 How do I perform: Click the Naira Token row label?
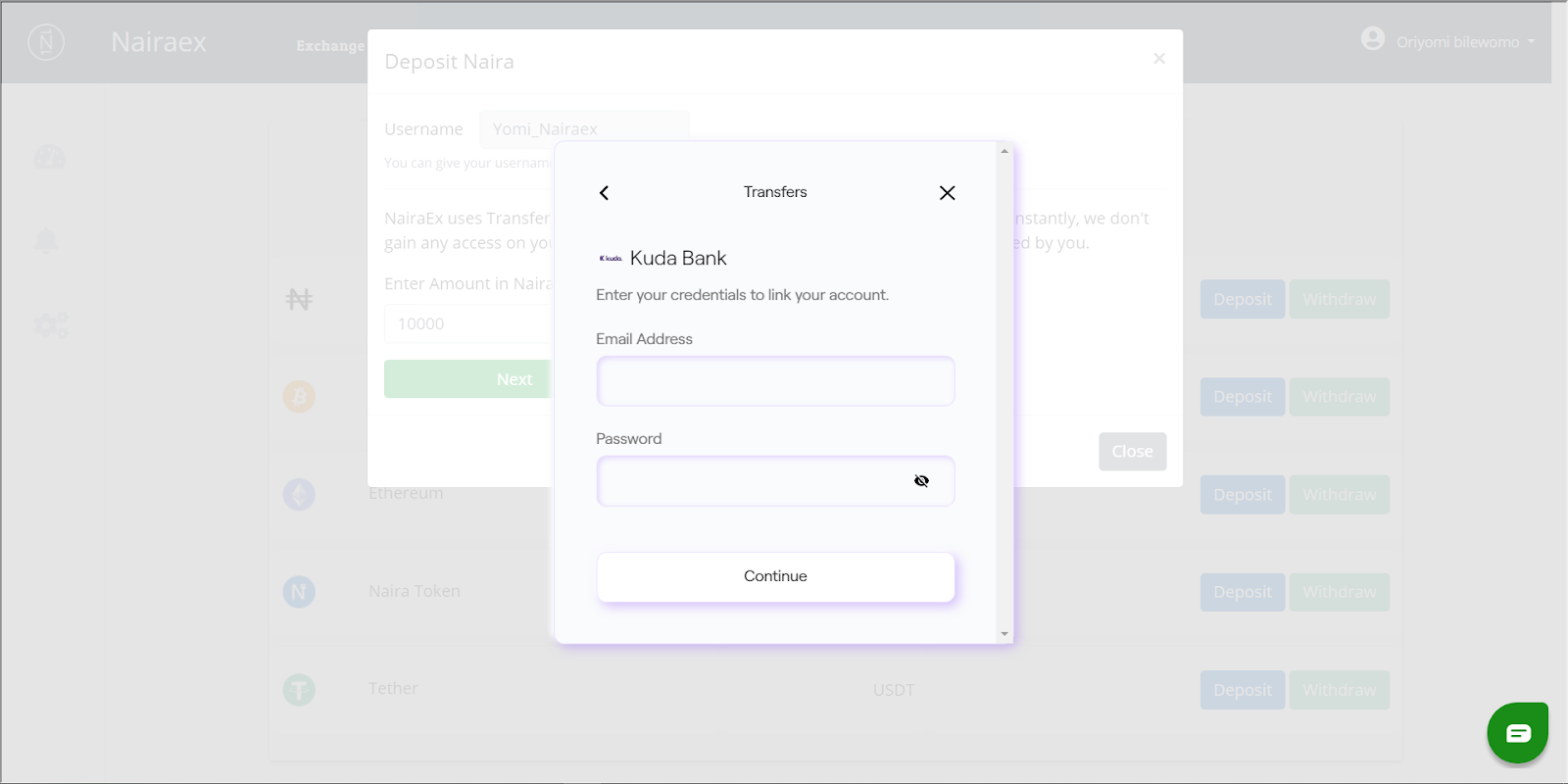(x=415, y=592)
